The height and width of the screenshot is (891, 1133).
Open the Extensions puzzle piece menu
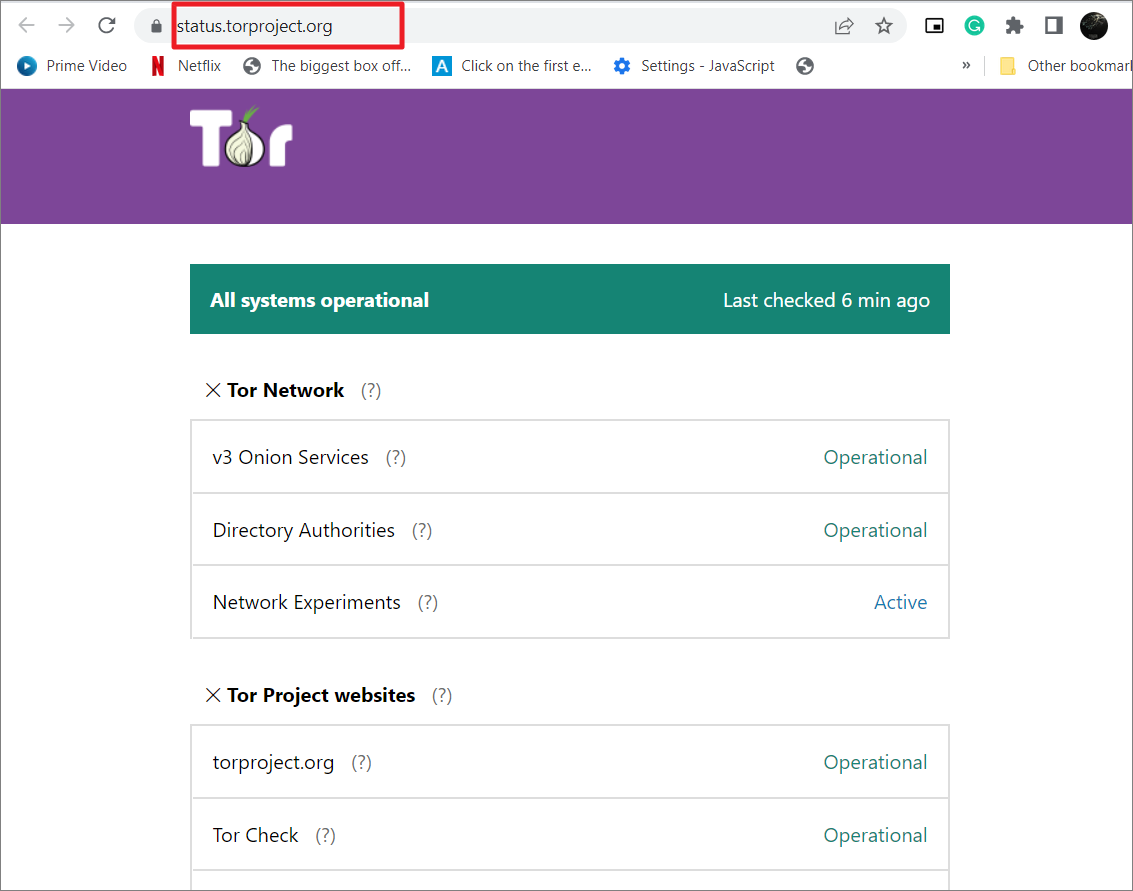pyautogui.click(x=1014, y=27)
